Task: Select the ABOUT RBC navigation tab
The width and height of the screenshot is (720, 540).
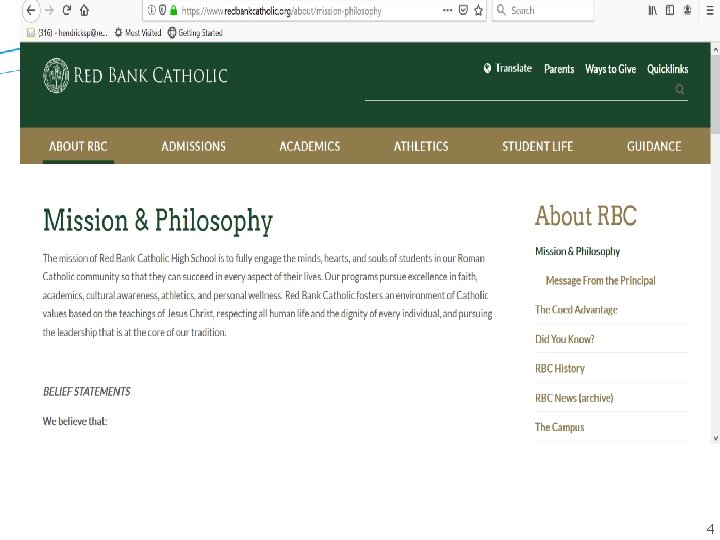Action: coord(78,146)
